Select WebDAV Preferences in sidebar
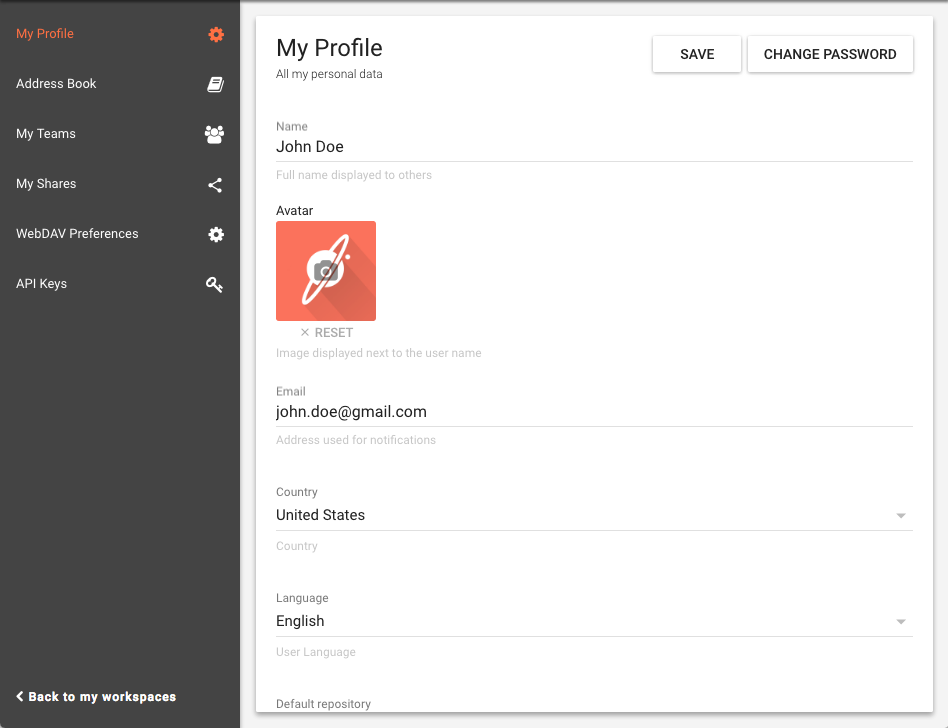Image resolution: width=948 pixels, height=728 pixels. click(77, 234)
